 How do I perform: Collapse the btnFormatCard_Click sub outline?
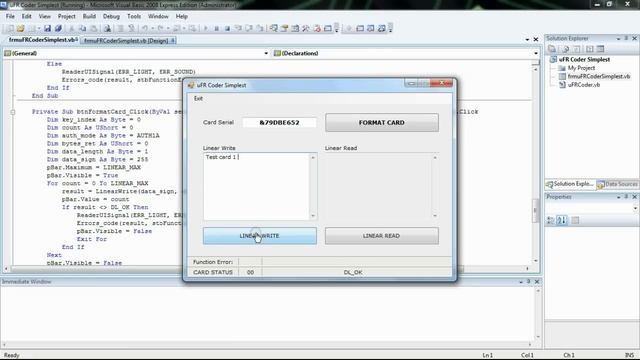coord(13,112)
